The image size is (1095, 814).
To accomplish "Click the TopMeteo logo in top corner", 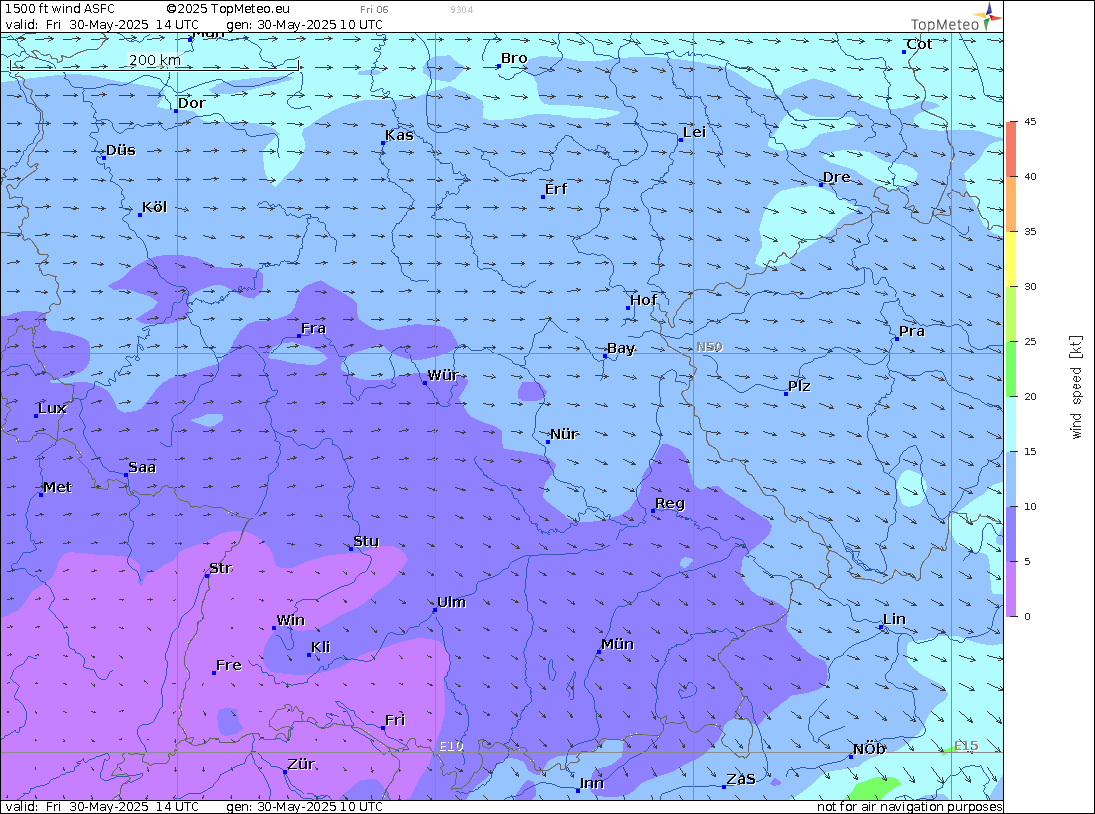I will pyautogui.click(x=955, y=18).
